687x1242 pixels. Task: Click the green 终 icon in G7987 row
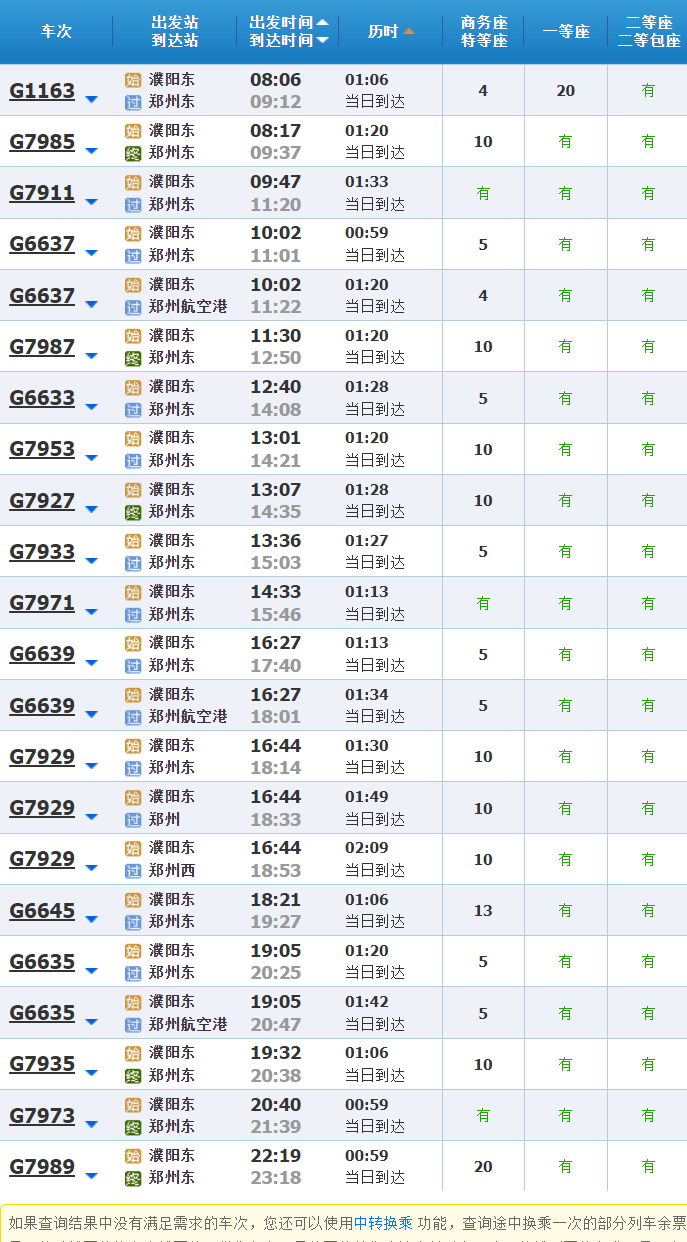(x=133, y=358)
